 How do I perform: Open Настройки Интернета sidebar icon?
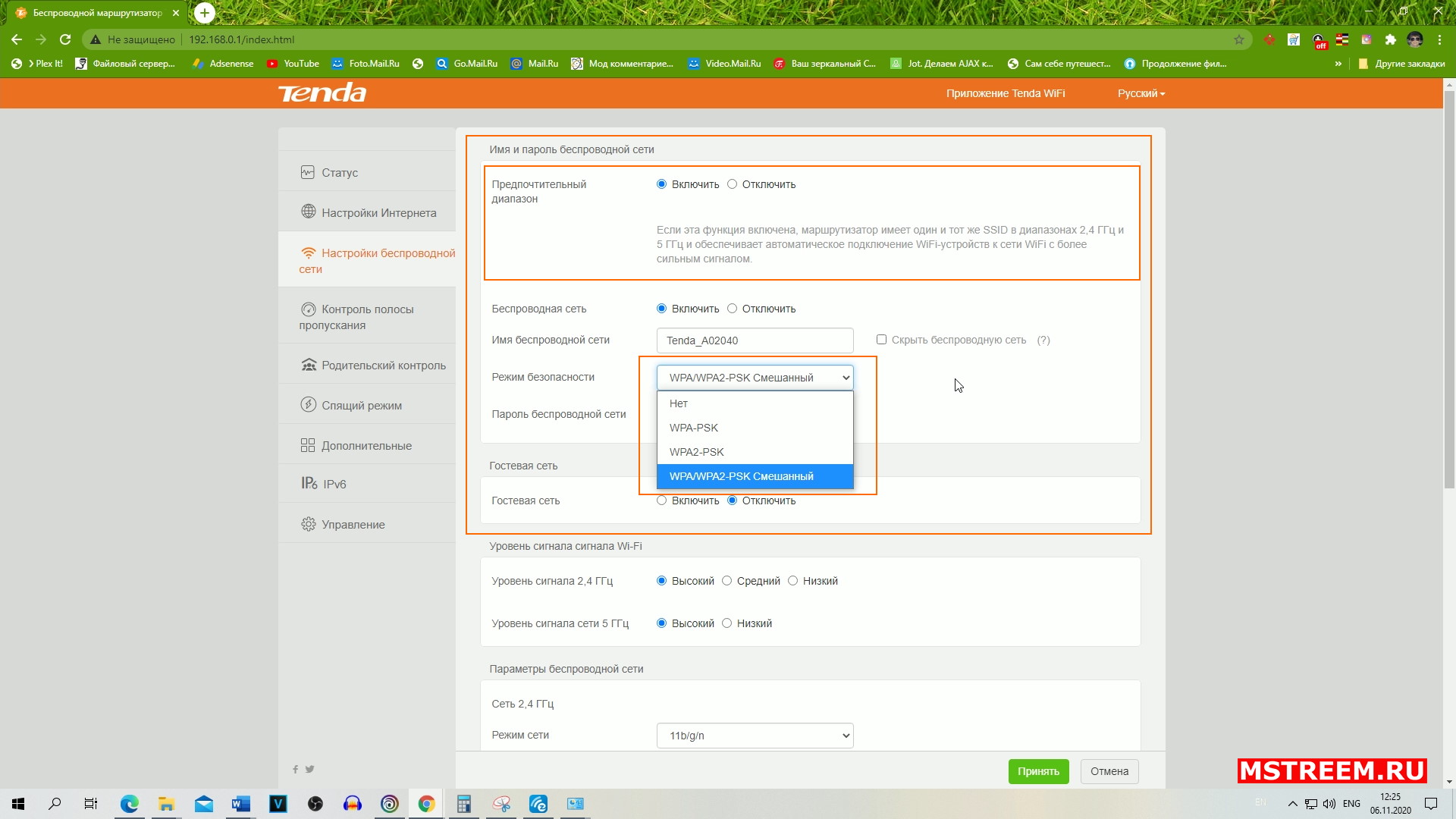point(308,212)
